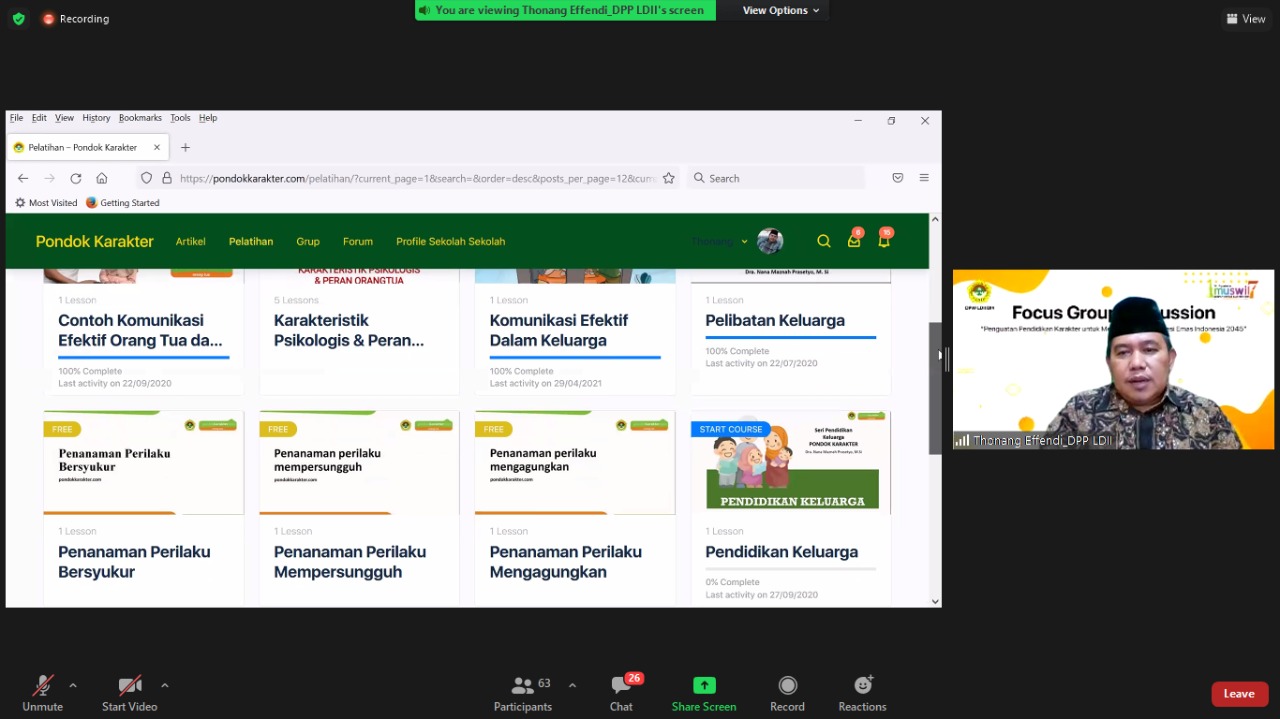Image resolution: width=1280 pixels, height=719 pixels.
Task: Open the site messages inbox icon
Action: tap(854, 241)
